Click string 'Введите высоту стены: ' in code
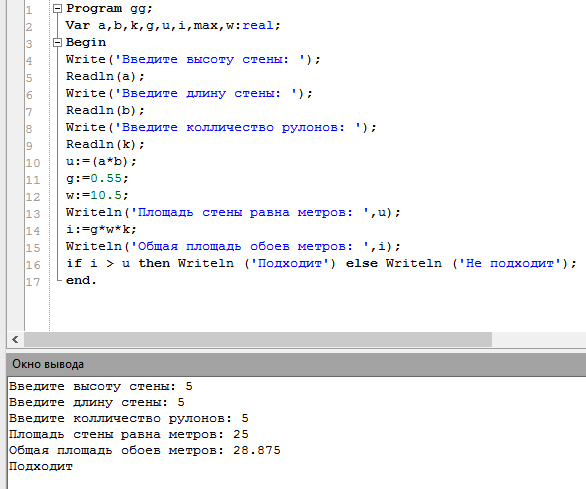The width and height of the screenshot is (586, 489). coord(211,59)
